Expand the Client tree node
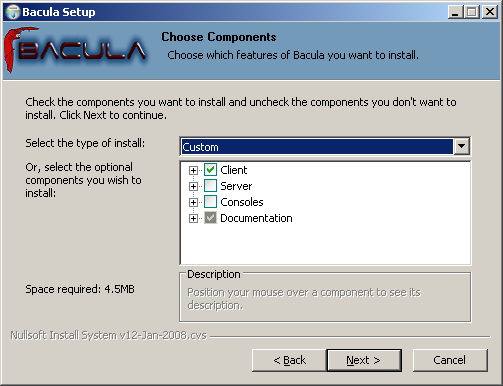The image size is (503, 386). pyautogui.click(x=193, y=170)
